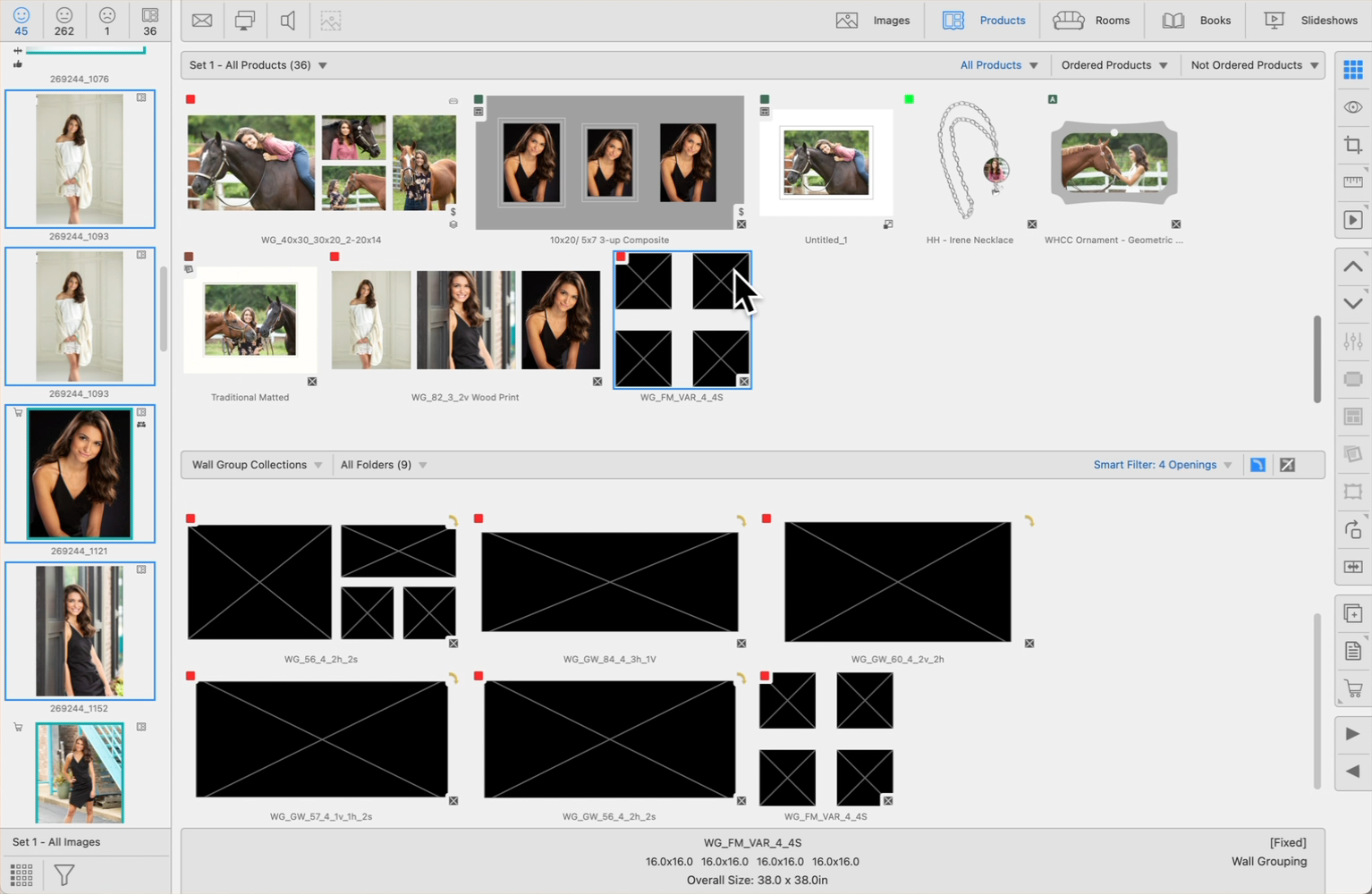The width and height of the screenshot is (1372, 894).
Task: Click the ruler size tool icon
Action: (1352, 182)
